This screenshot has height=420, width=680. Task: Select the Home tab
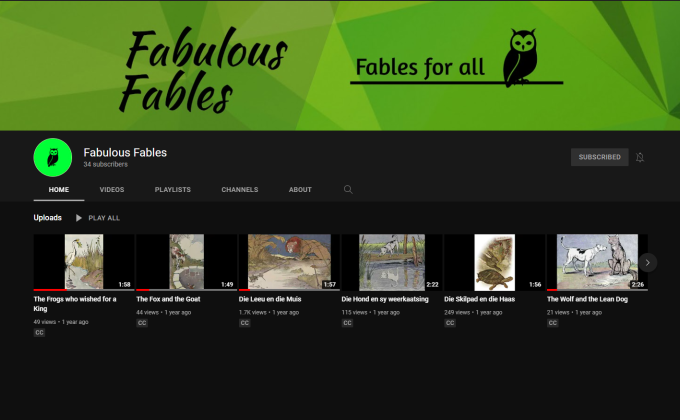58,189
